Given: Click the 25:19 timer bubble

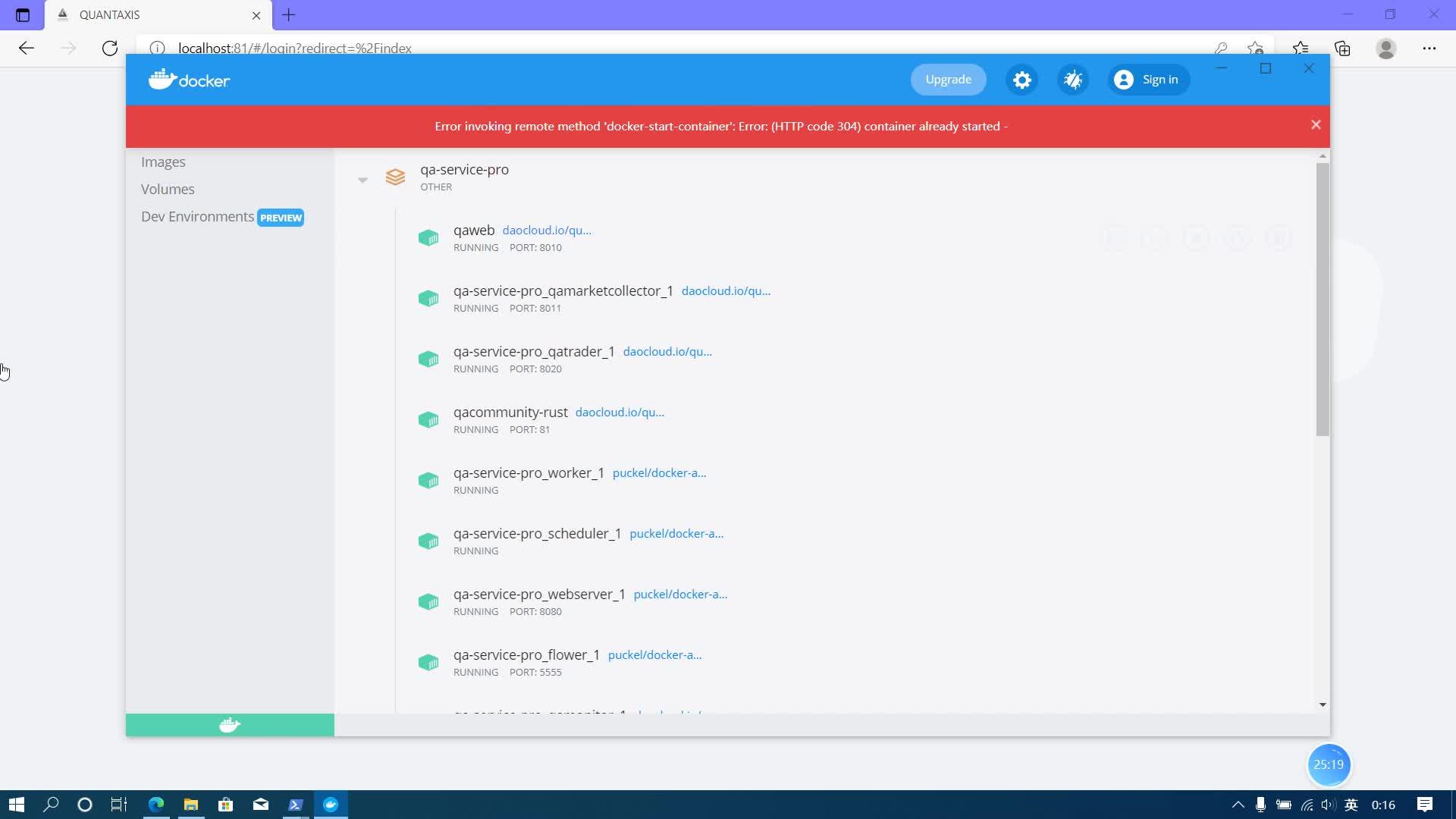Looking at the screenshot, I should click(x=1329, y=764).
